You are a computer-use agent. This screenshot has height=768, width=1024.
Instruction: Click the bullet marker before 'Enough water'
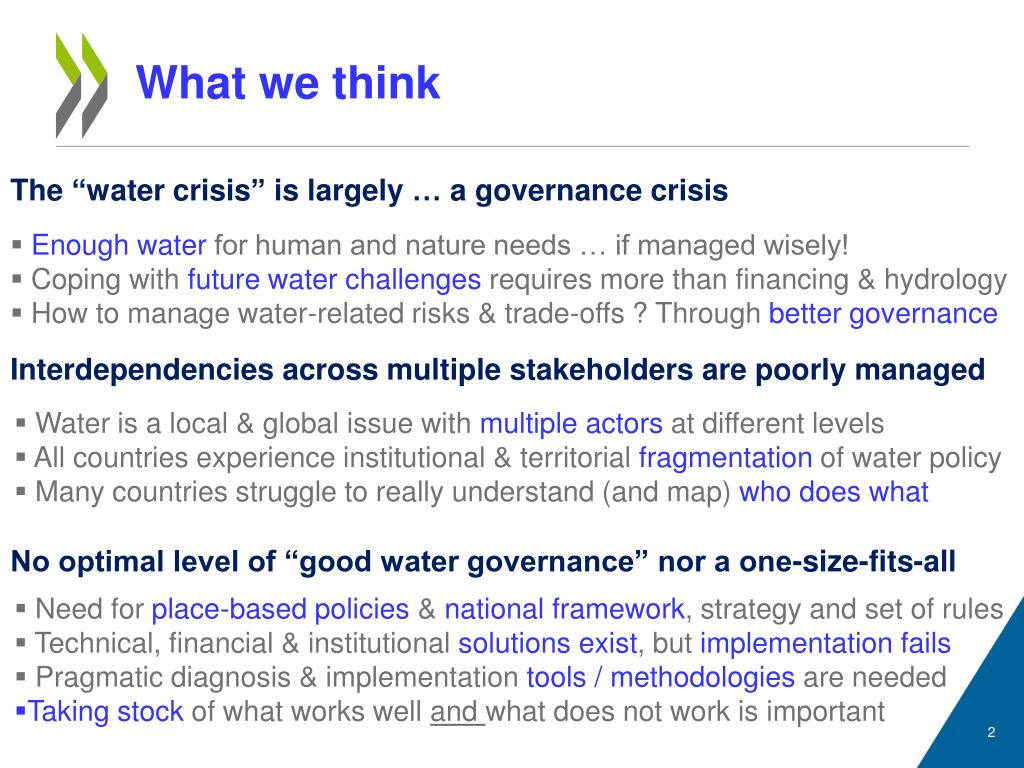click(17, 246)
